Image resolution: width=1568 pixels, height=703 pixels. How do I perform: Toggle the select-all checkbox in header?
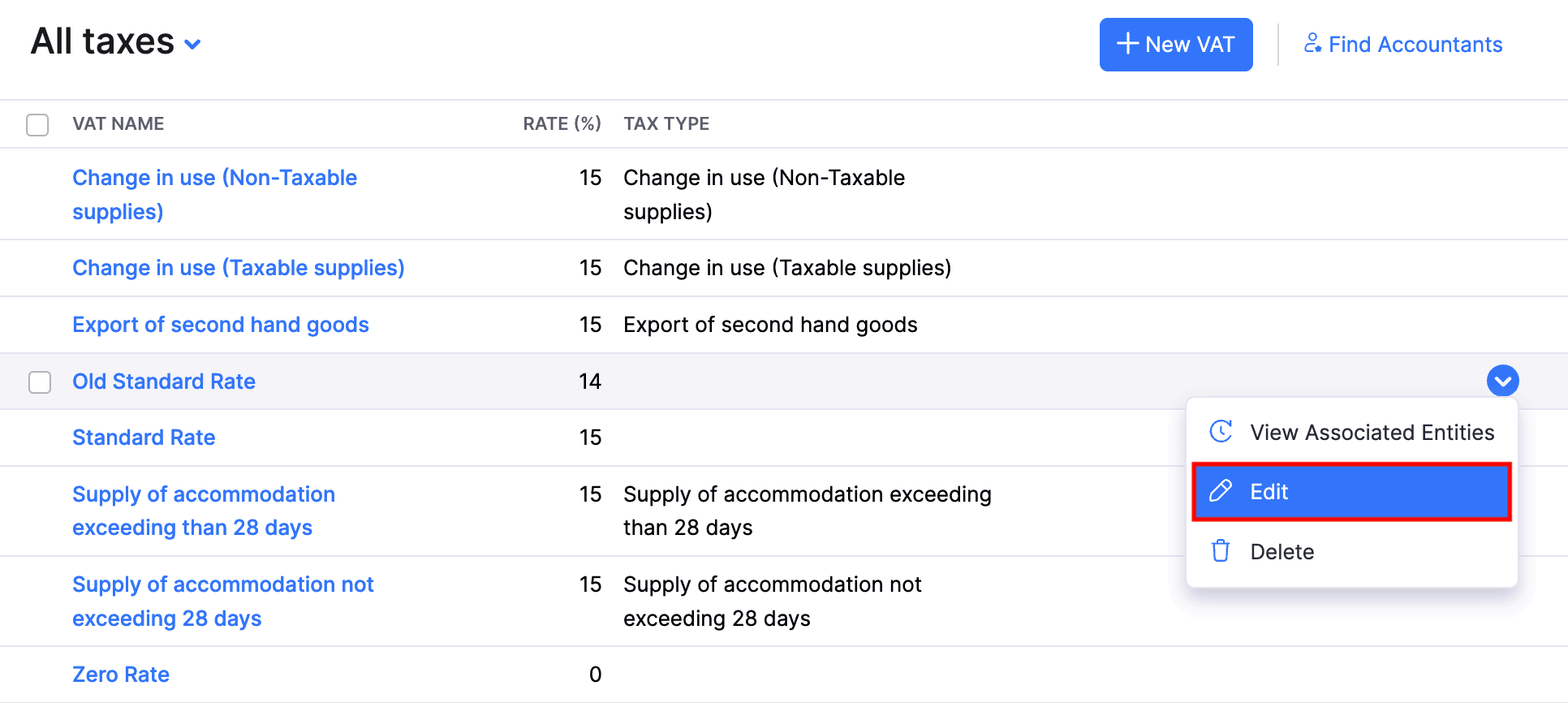(x=37, y=124)
